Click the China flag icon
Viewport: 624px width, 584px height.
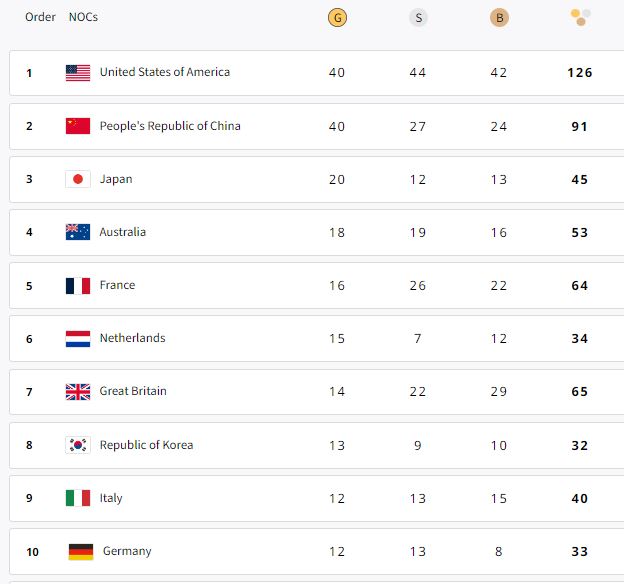click(x=78, y=126)
